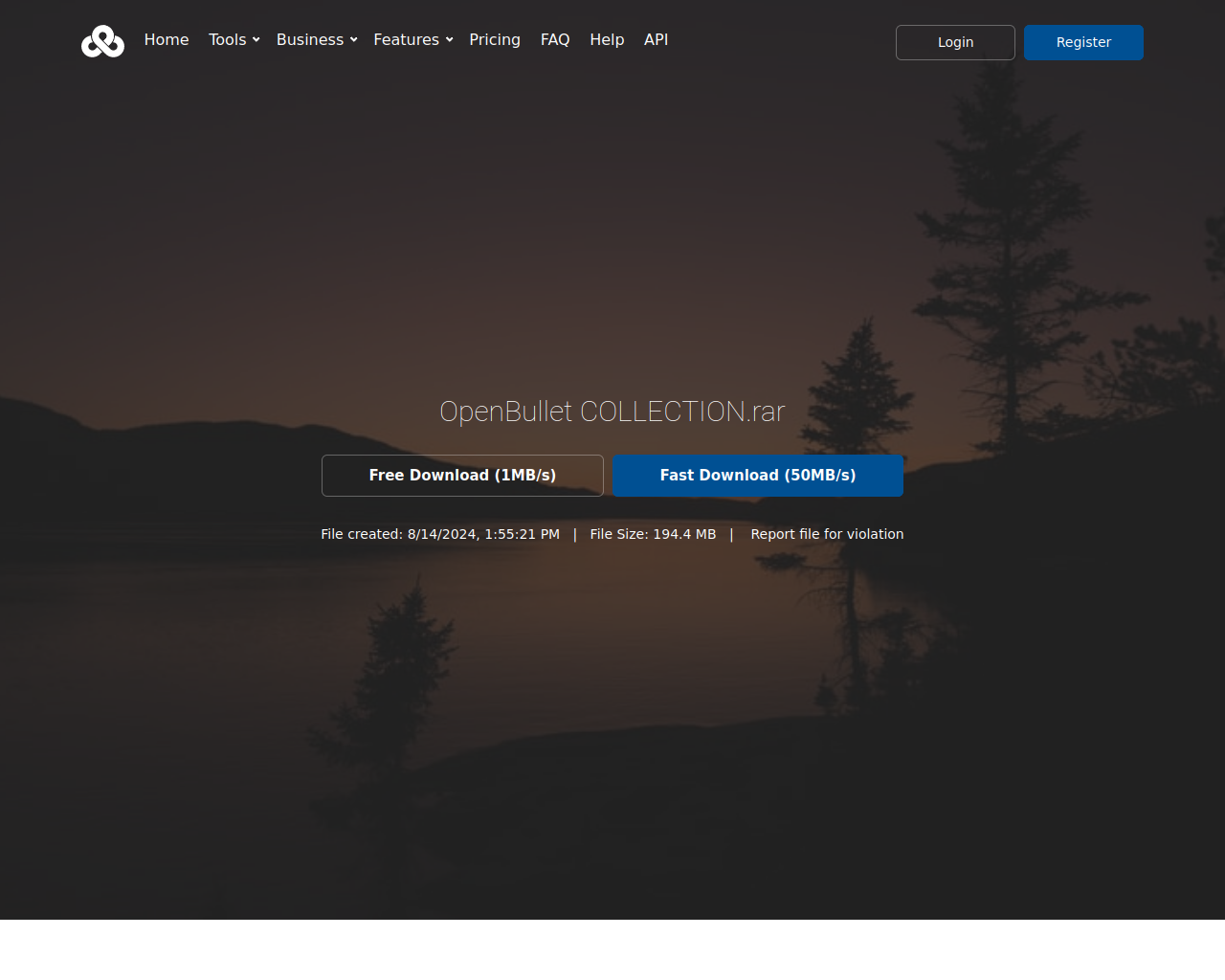
Task: Click the Register button
Action: (1083, 42)
